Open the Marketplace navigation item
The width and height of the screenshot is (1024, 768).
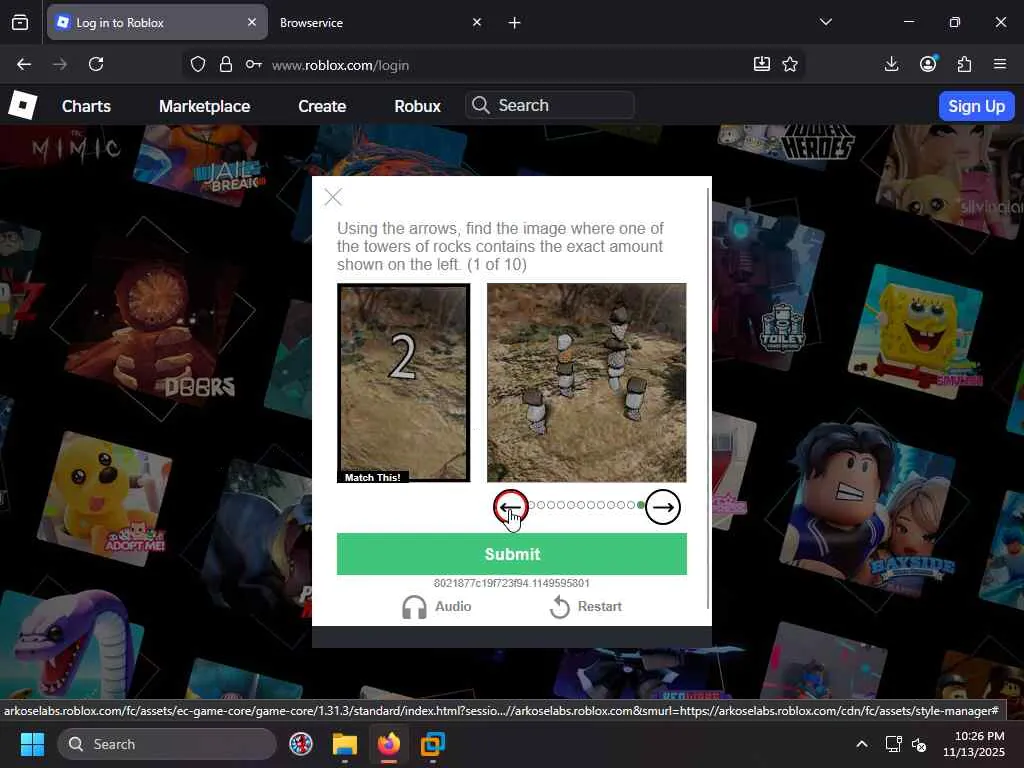(204, 106)
